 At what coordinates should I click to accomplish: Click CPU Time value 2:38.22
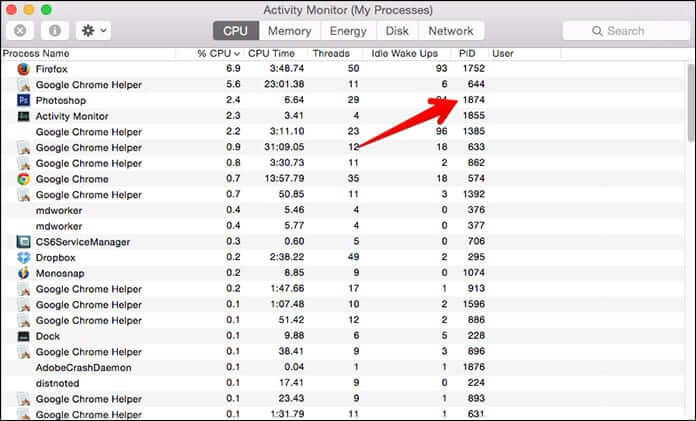click(287, 257)
